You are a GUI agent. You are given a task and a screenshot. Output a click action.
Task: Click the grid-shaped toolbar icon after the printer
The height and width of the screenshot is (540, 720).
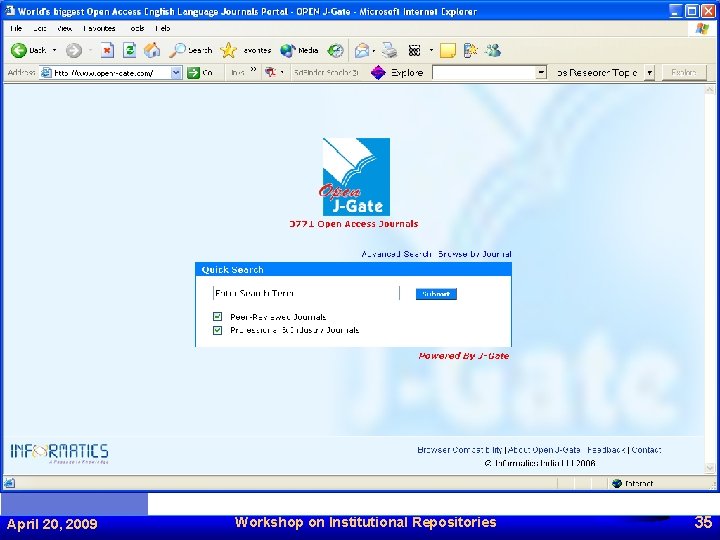(415, 50)
